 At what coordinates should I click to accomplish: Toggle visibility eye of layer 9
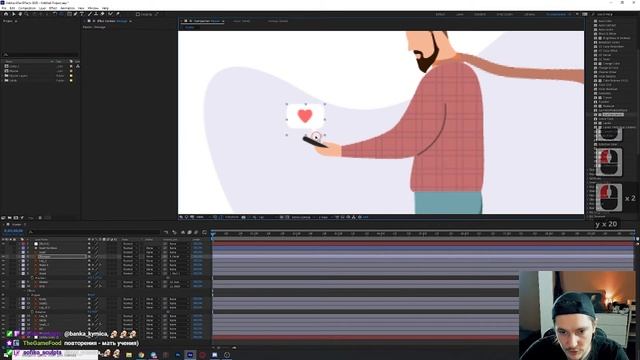tap(3, 282)
